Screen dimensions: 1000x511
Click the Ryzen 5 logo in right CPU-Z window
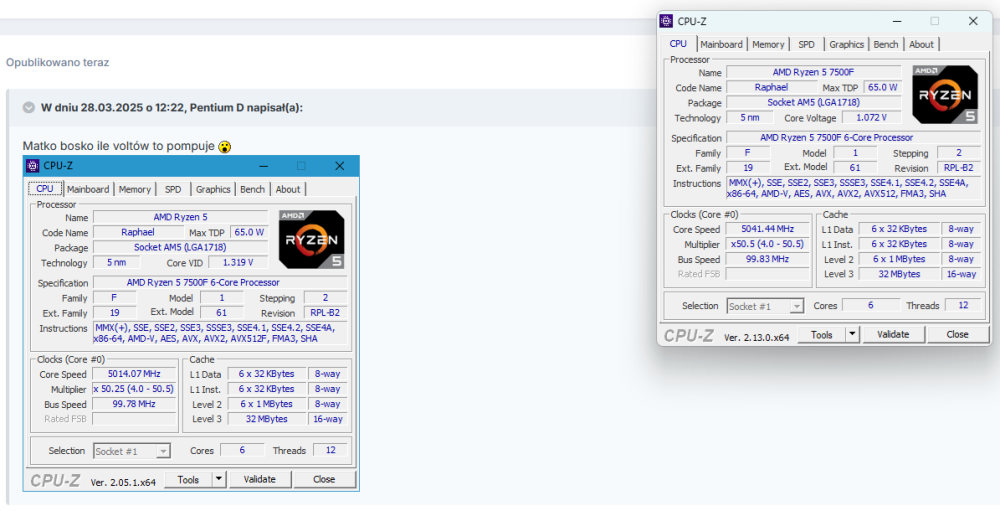click(944, 96)
